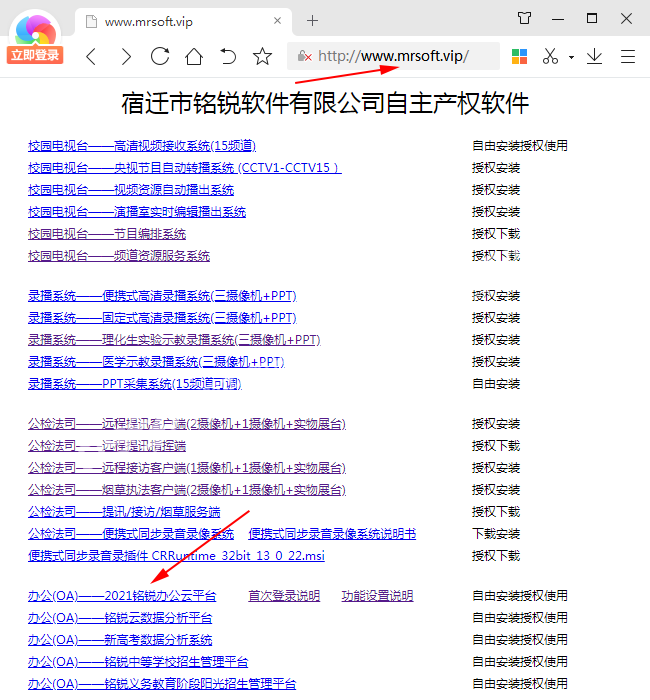Click 授权安装 beside 央视节目自动转播系统
Viewport: 650px width, 700px height.
tap(496, 168)
